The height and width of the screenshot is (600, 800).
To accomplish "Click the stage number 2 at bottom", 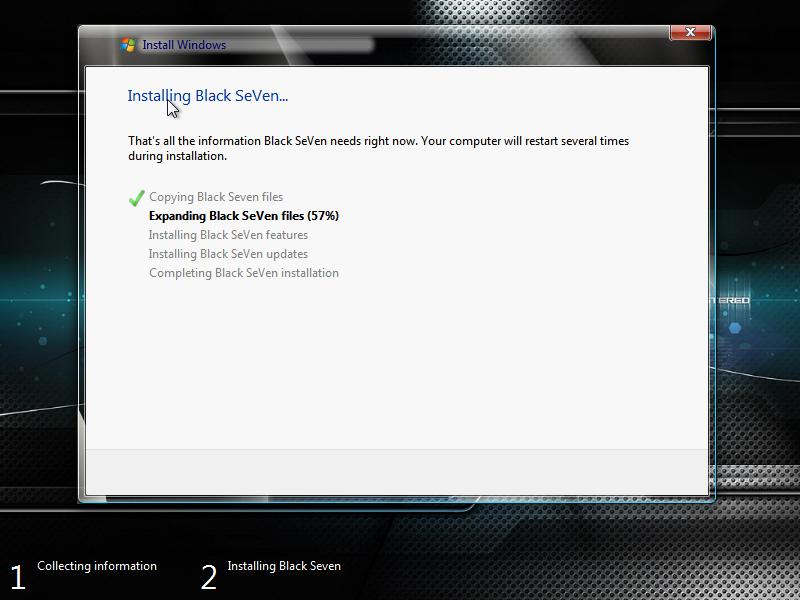I will point(209,578).
